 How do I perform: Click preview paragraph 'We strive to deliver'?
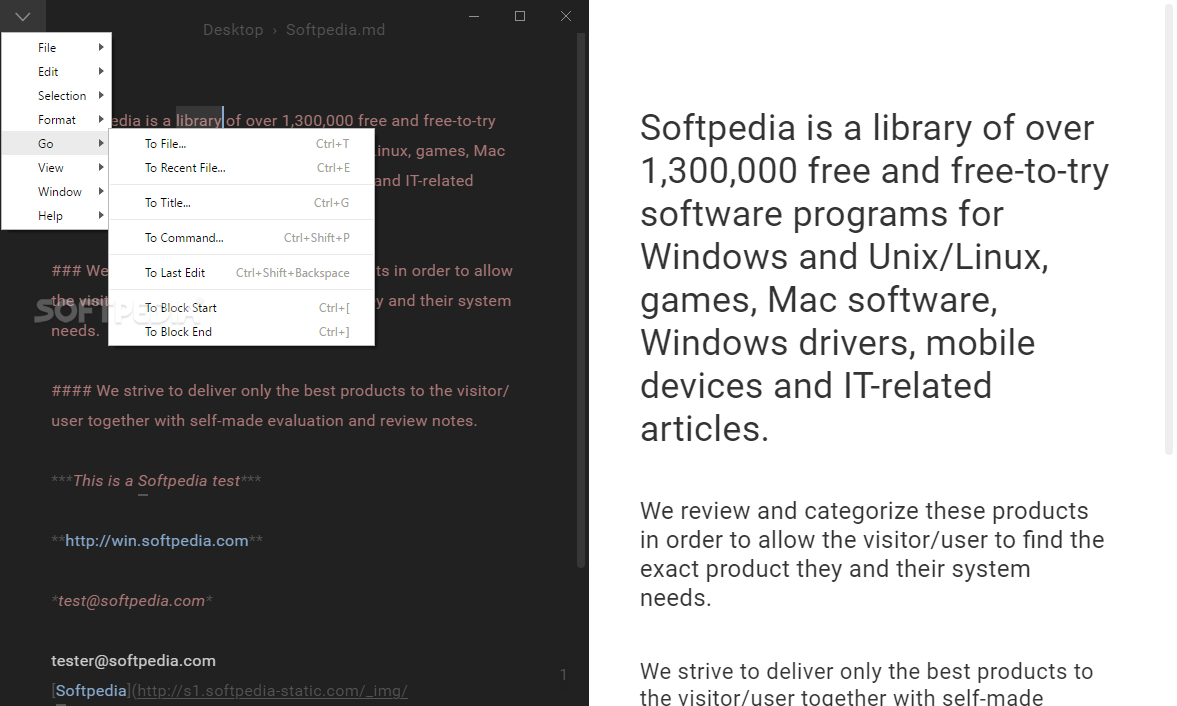[x=866, y=683]
